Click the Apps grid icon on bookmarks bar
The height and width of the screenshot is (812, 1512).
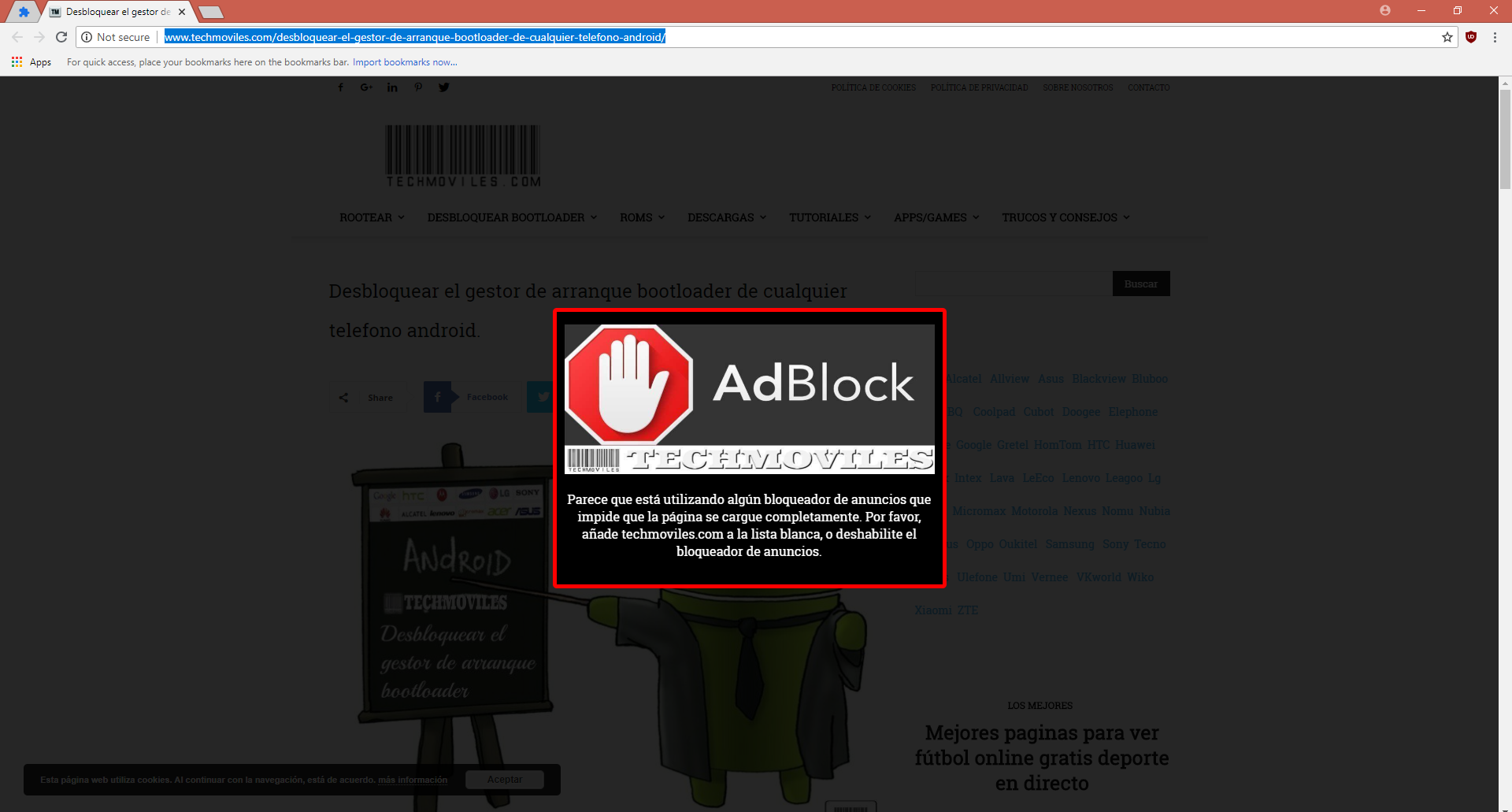click(x=17, y=61)
